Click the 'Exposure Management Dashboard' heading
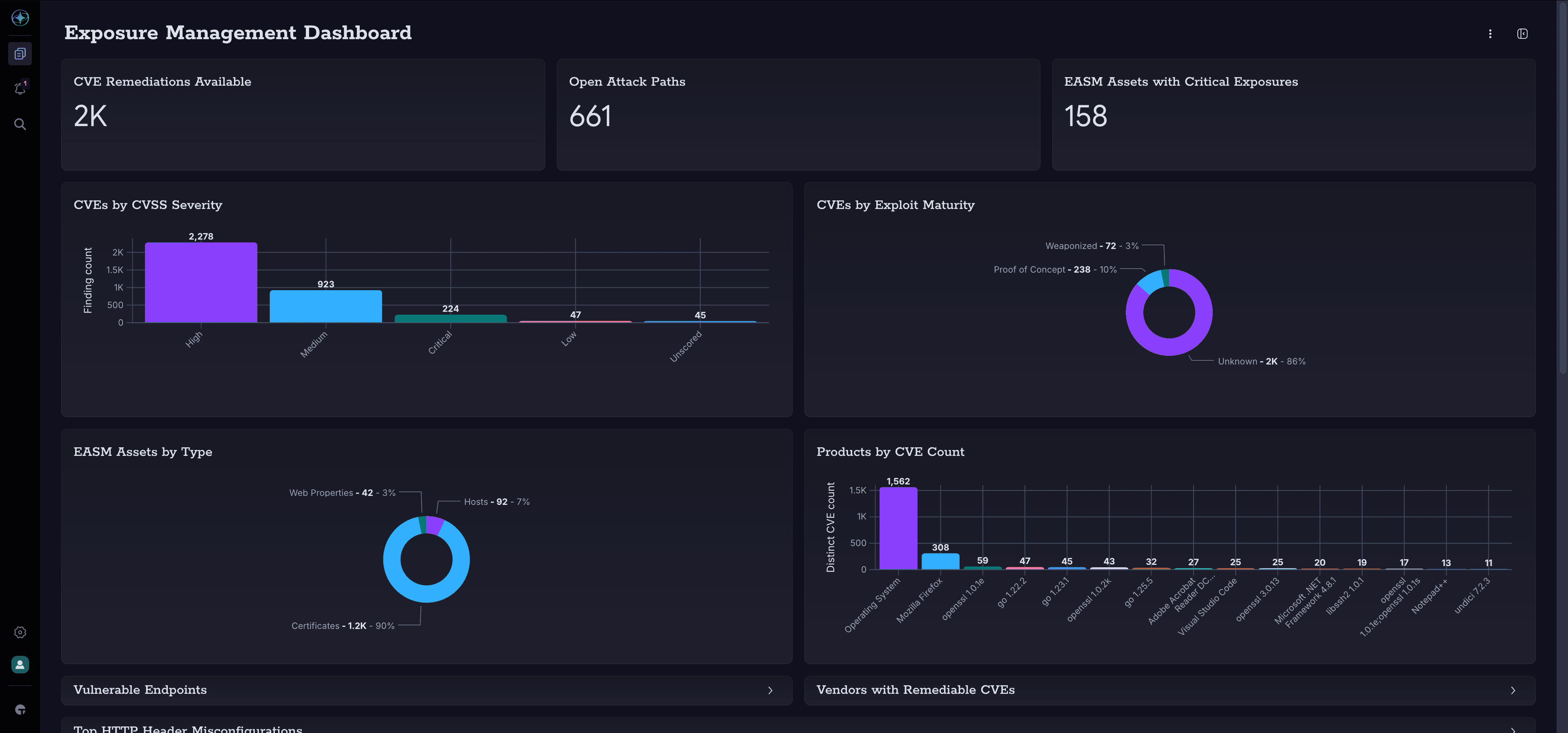Viewport: 1568px width, 733px height. click(238, 33)
